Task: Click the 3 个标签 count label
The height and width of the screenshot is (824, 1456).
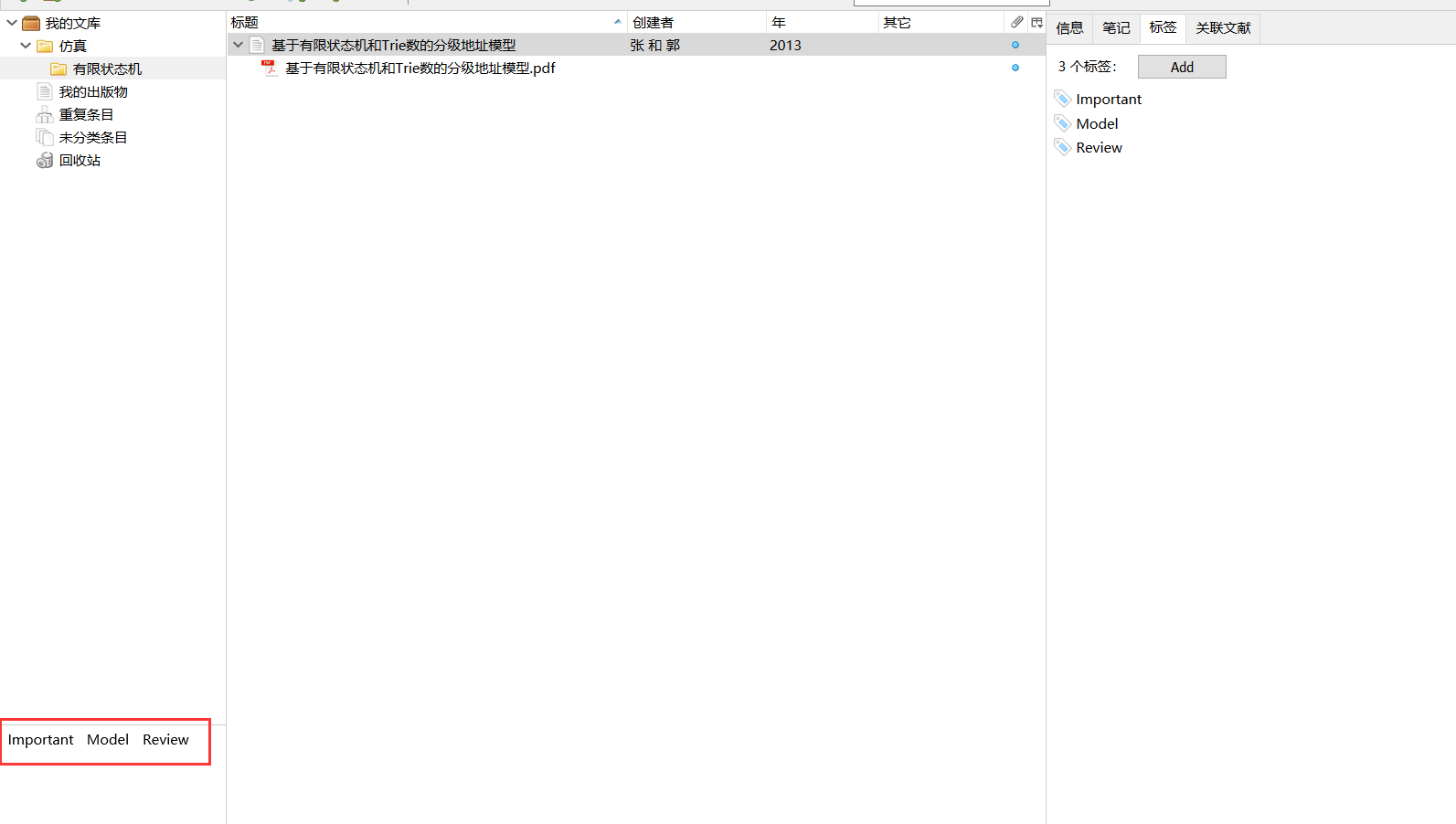Action: [x=1087, y=67]
